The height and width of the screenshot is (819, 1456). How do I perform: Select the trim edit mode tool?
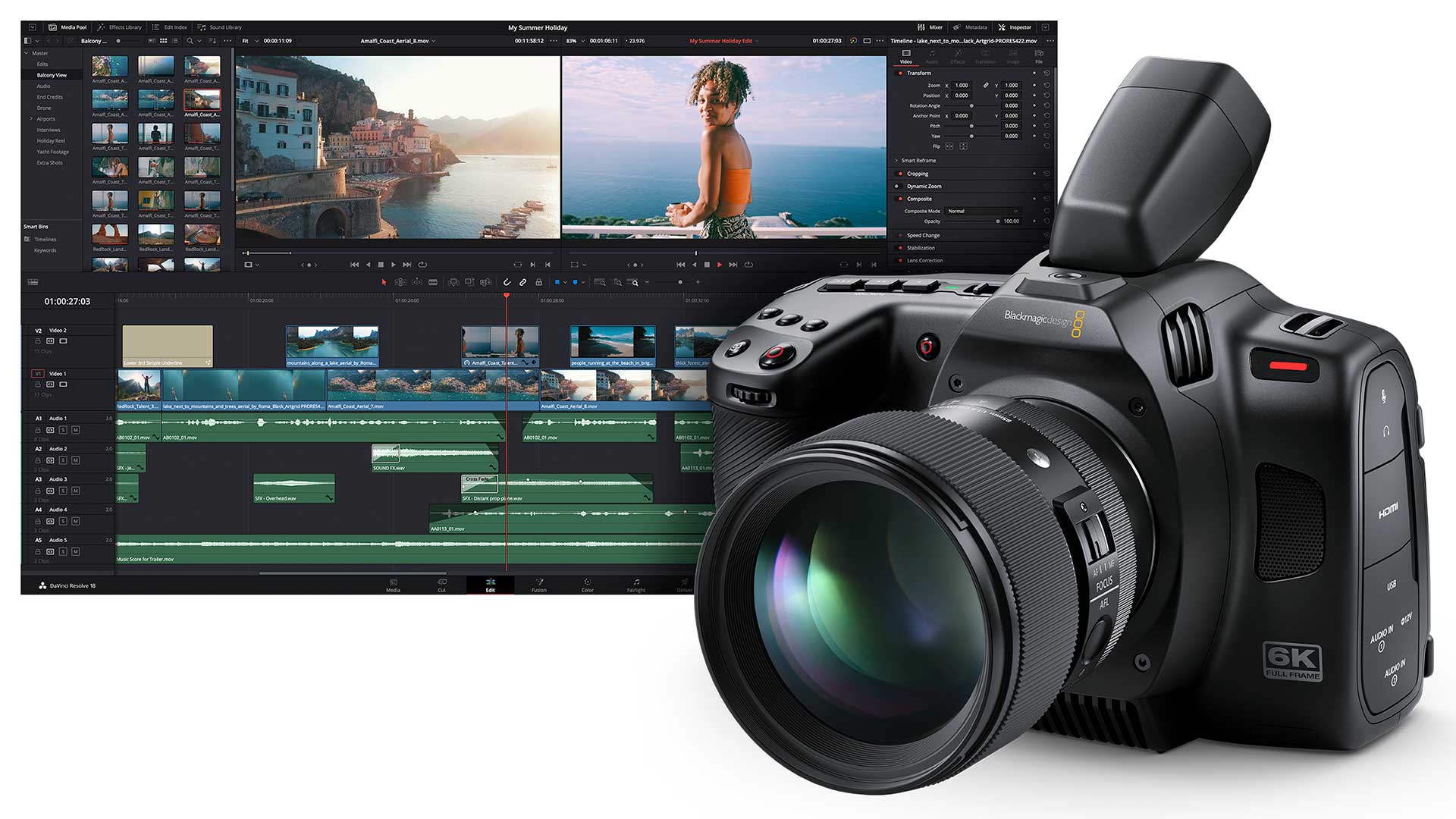(400, 282)
